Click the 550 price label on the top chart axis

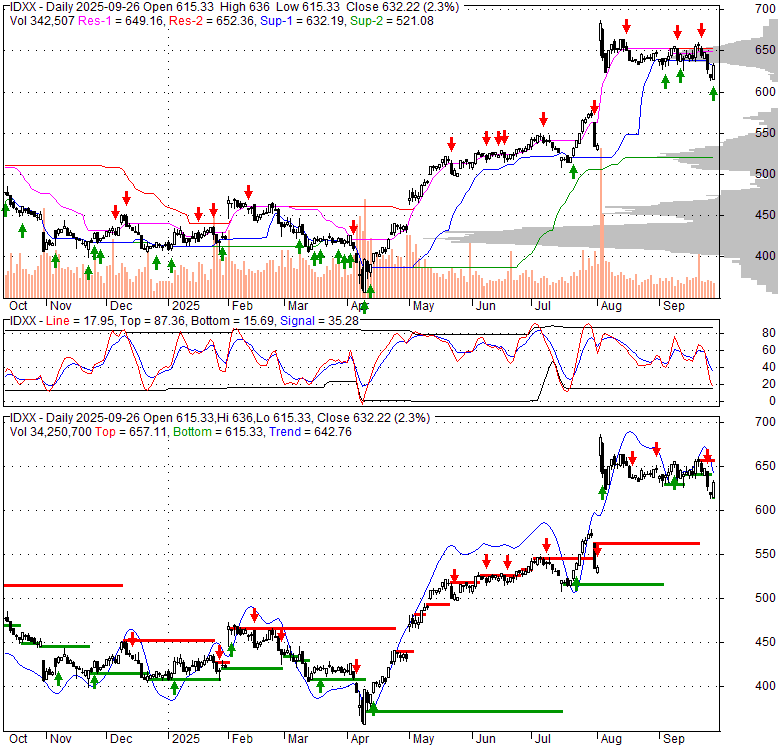click(x=765, y=133)
